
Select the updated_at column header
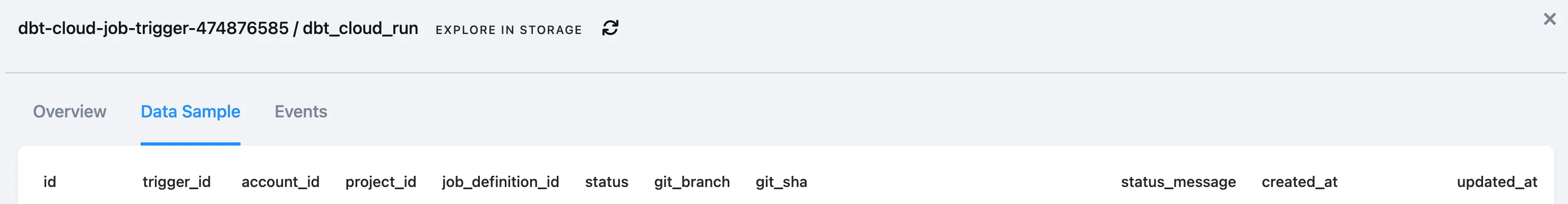[1497, 182]
